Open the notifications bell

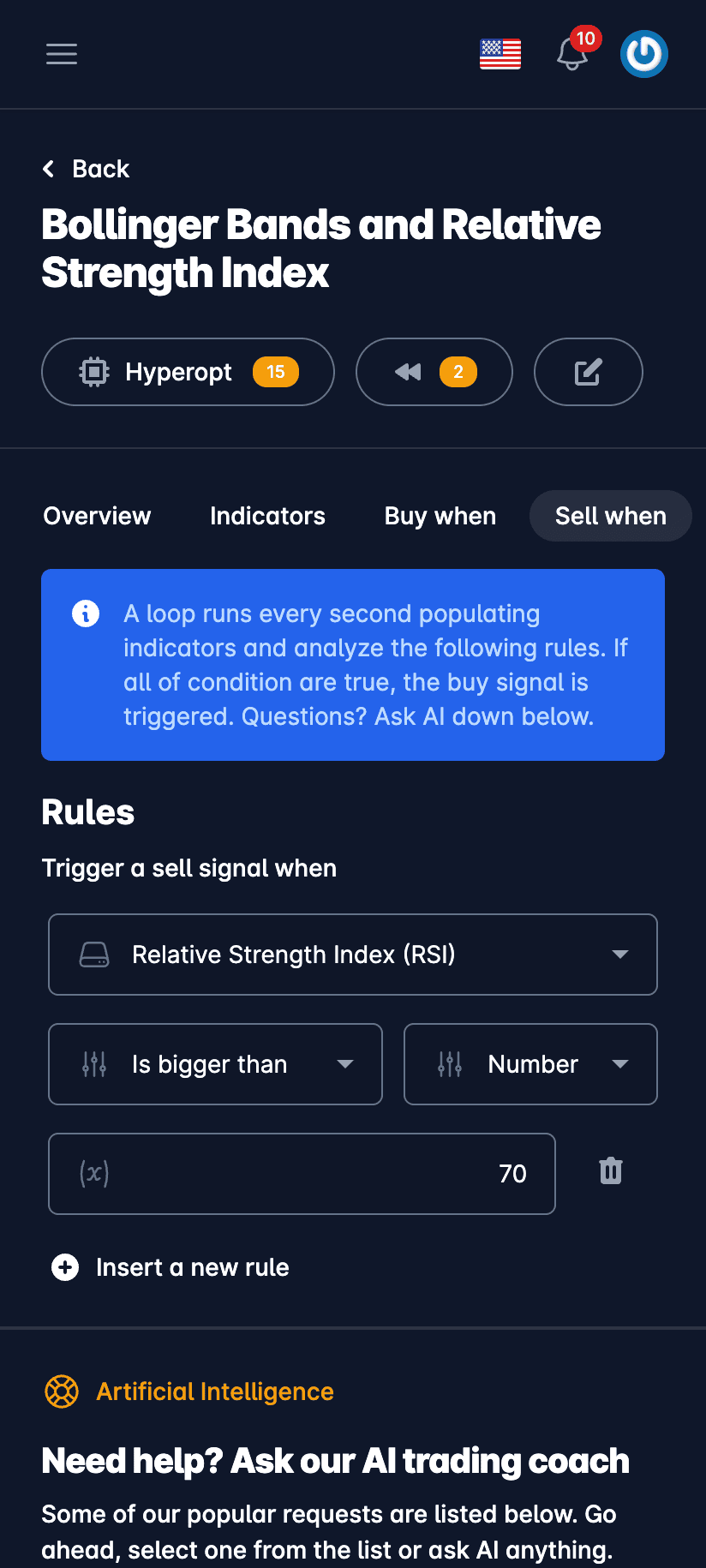click(572, 54)
